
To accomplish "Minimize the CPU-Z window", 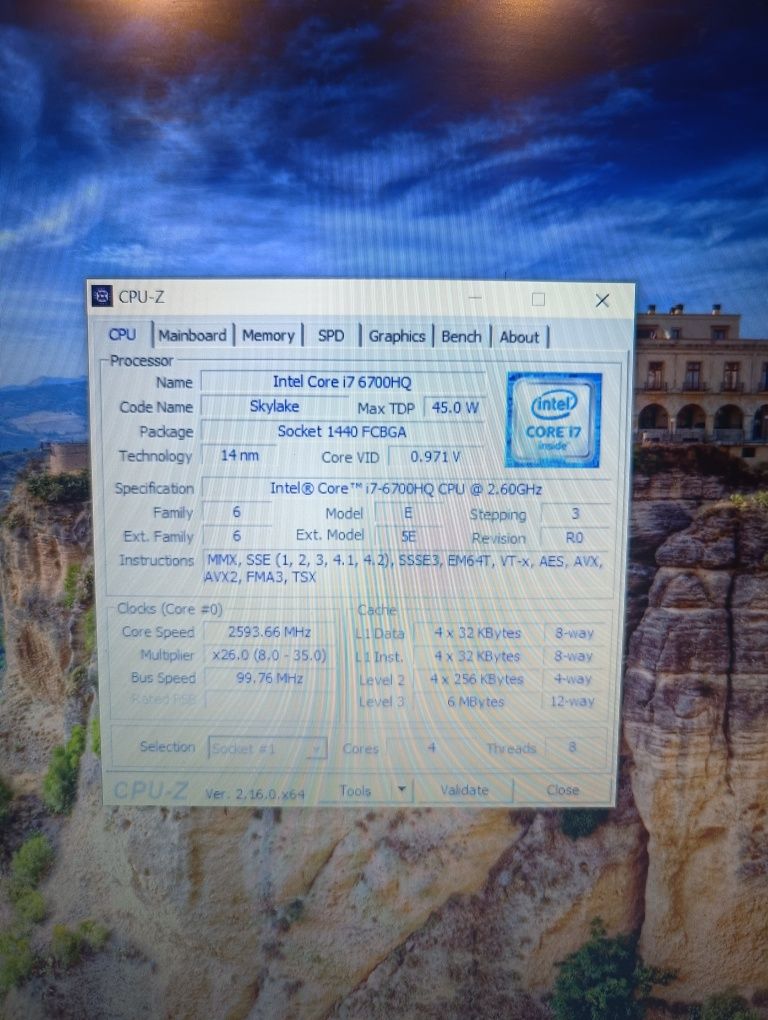I will click(475, 298).
